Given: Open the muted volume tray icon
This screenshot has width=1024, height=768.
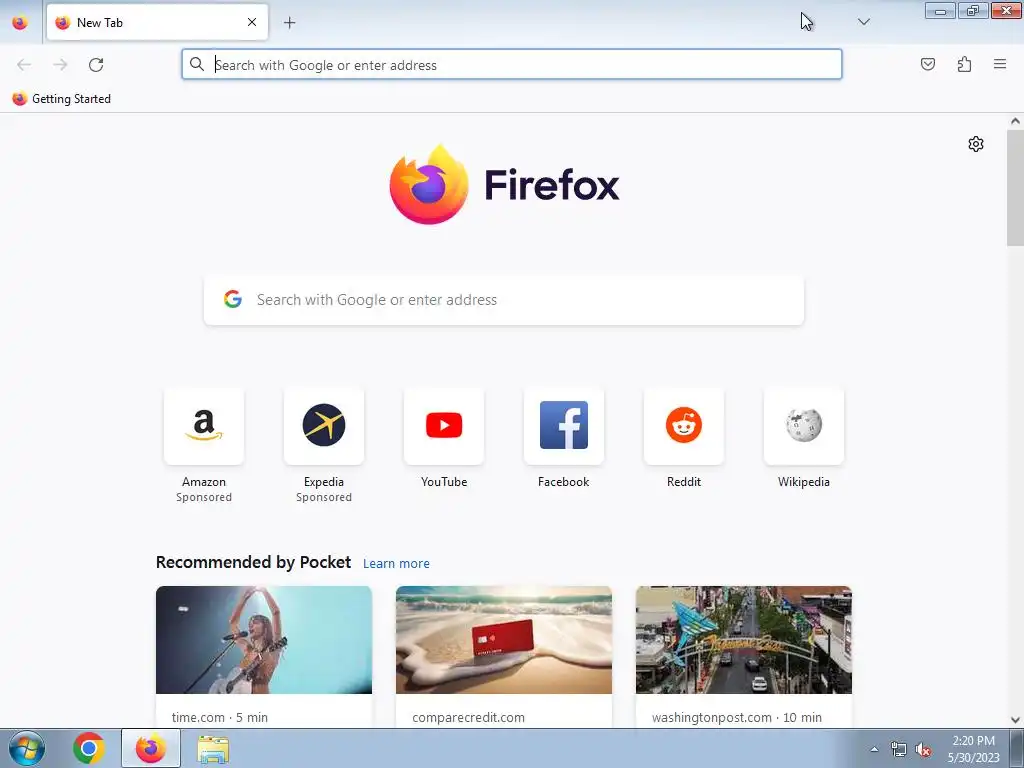Looking at the screenshot, I should tap(923, 750).
